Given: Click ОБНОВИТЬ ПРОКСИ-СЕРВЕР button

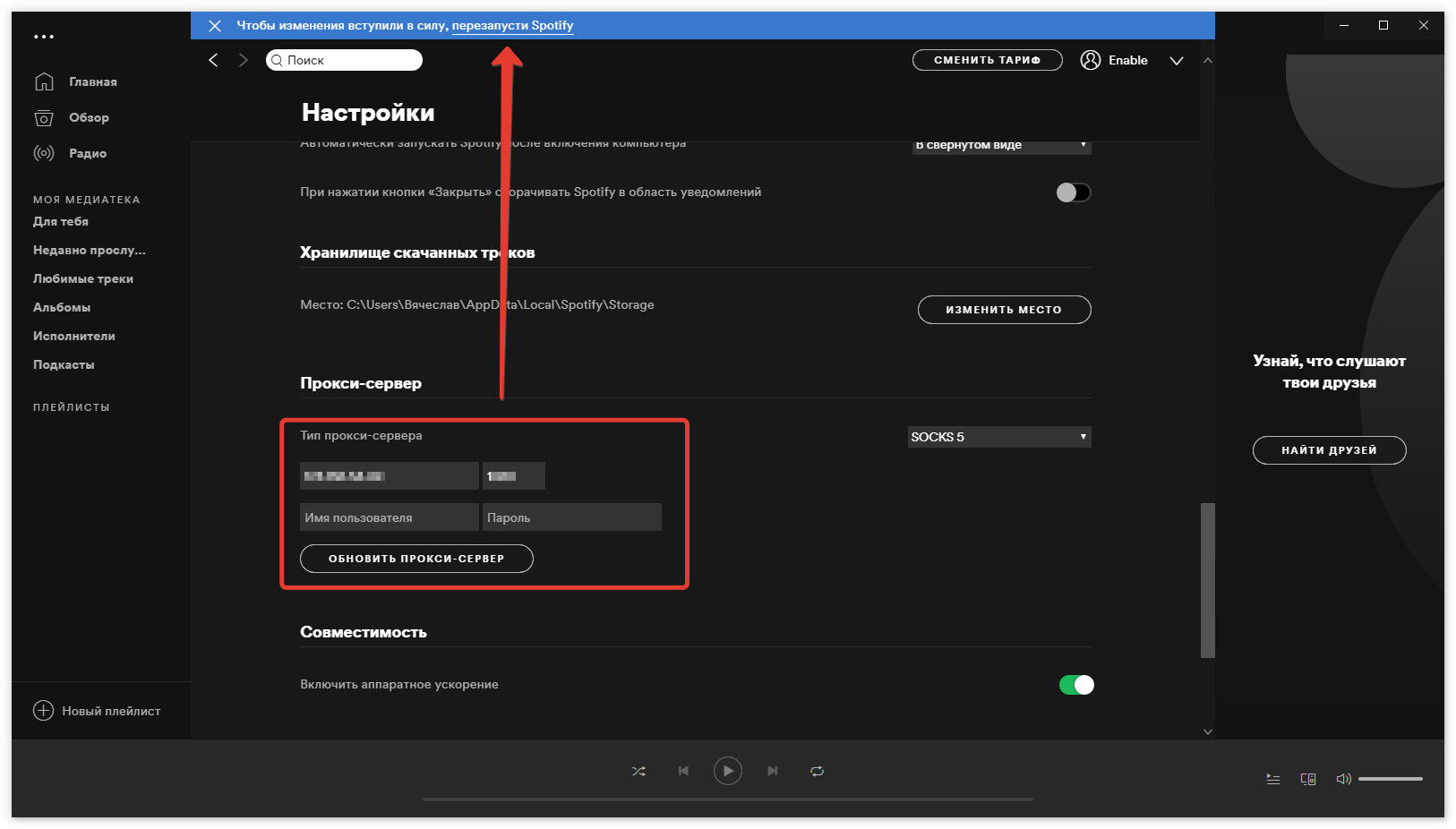Looking at the screenshot, I should pos(416,559).
